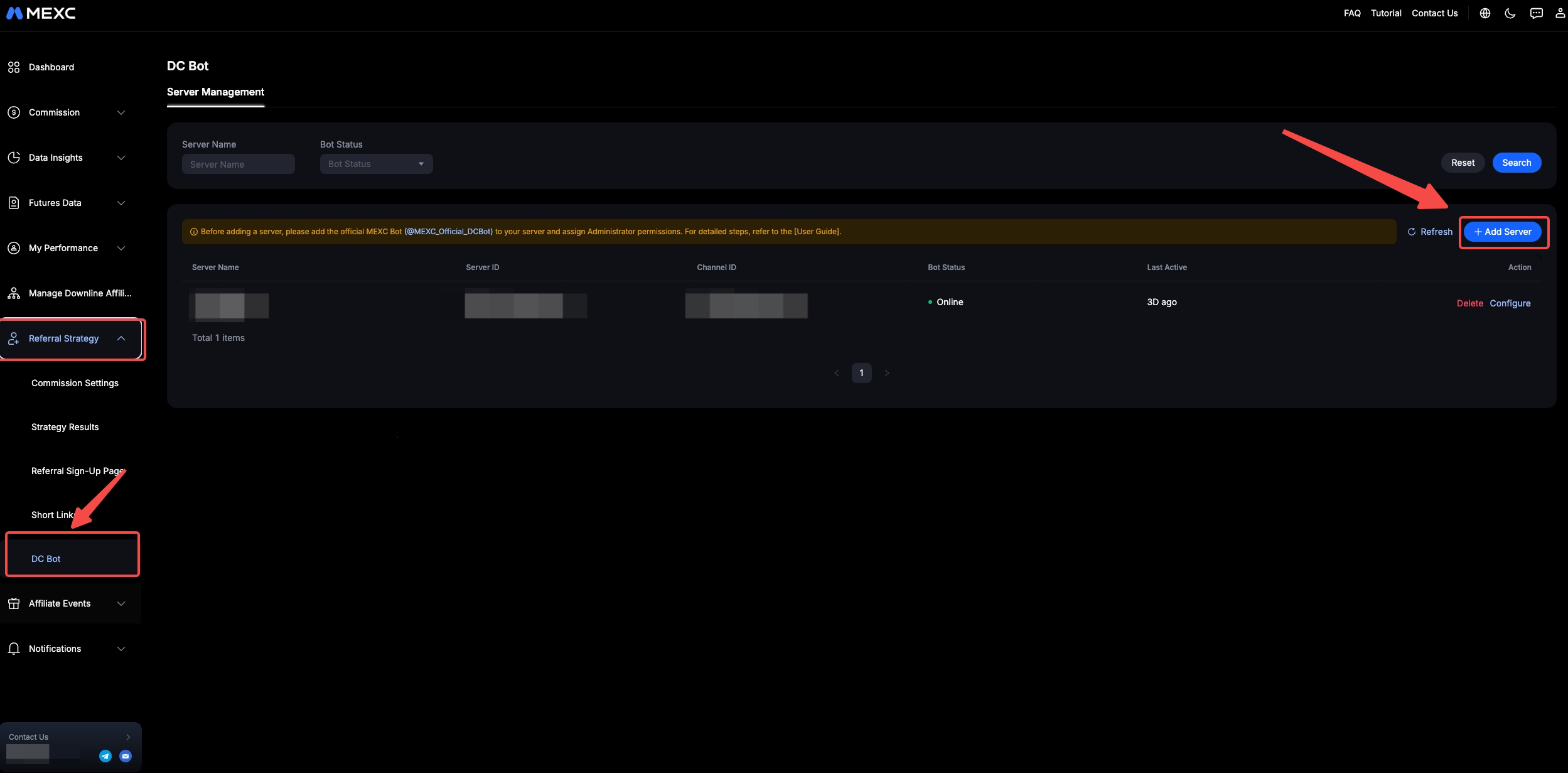Image resolution: width=1568 pixels, height=773 pixels.
Task: Switch to Server Management tab
Action: point(215,92)
